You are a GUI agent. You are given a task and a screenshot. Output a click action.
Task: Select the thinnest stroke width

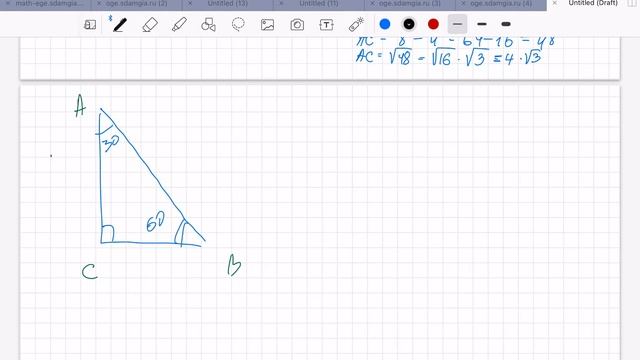(x=458, y=24)
